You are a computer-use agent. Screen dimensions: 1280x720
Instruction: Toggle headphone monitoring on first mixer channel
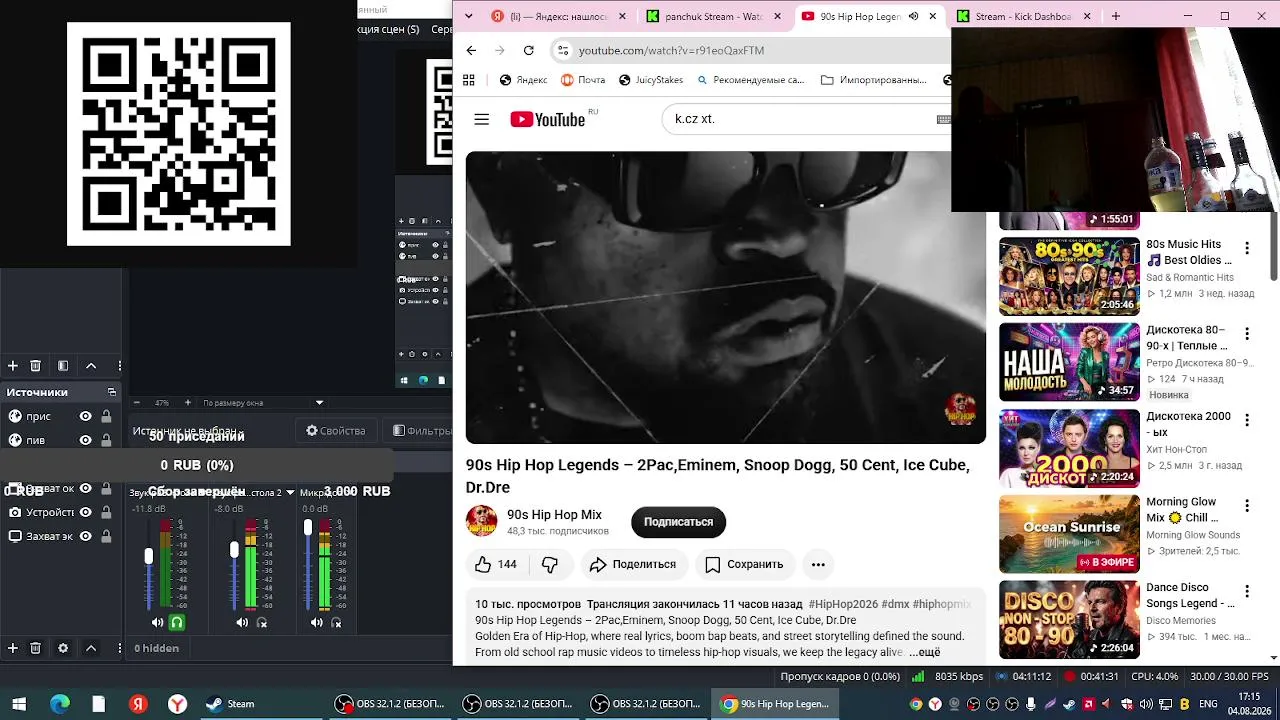tap(177, 622)
